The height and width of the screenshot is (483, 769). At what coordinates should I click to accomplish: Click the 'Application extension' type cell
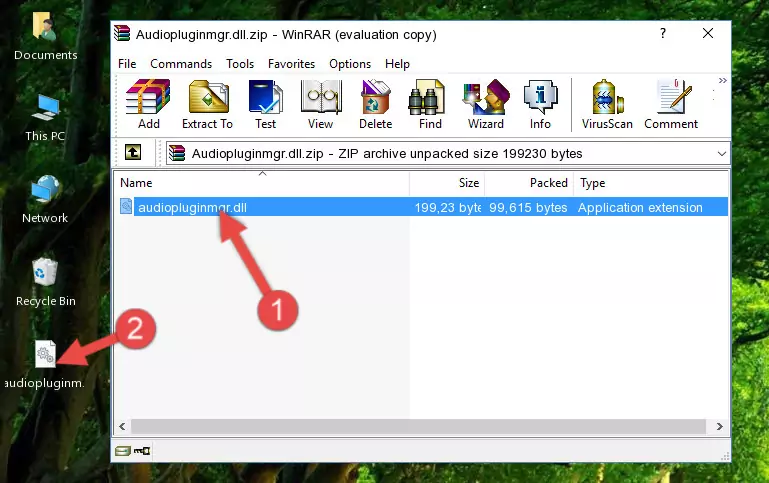[640, 207]
